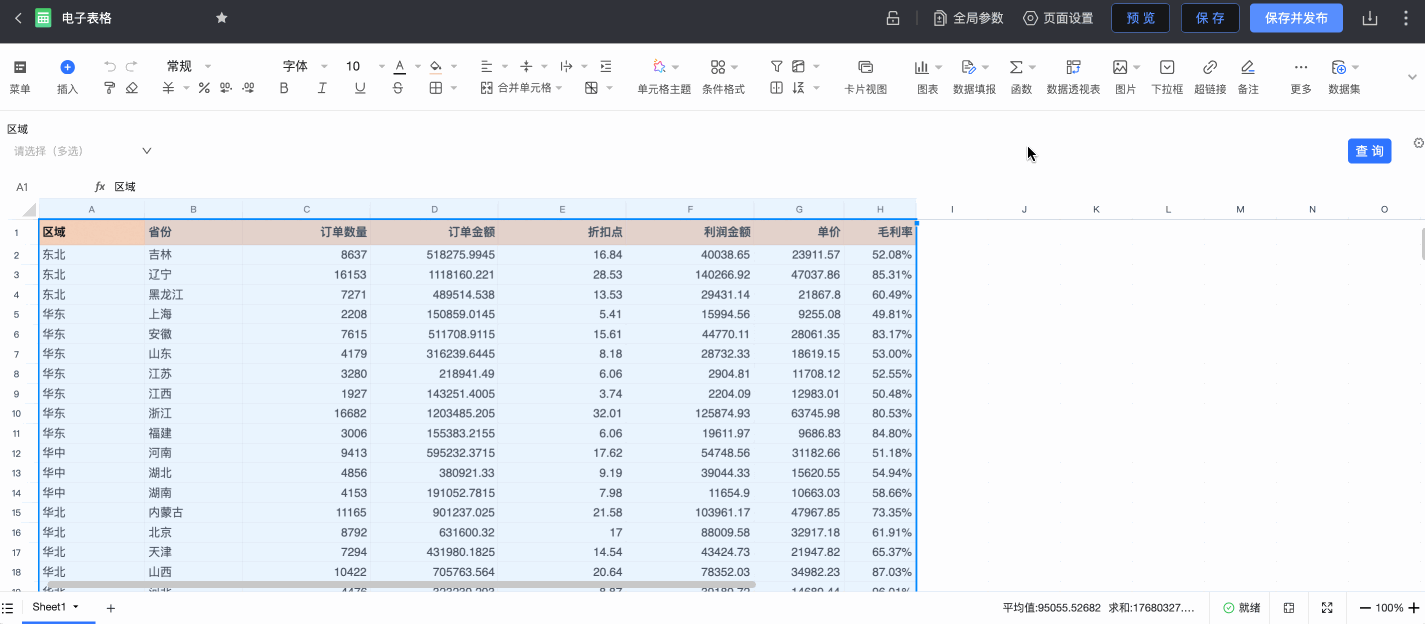The width and height of the screenshot is (1425, 624).
Task: Toggle italic formatting
Action: pyautogui.click(x=322, y=88)
